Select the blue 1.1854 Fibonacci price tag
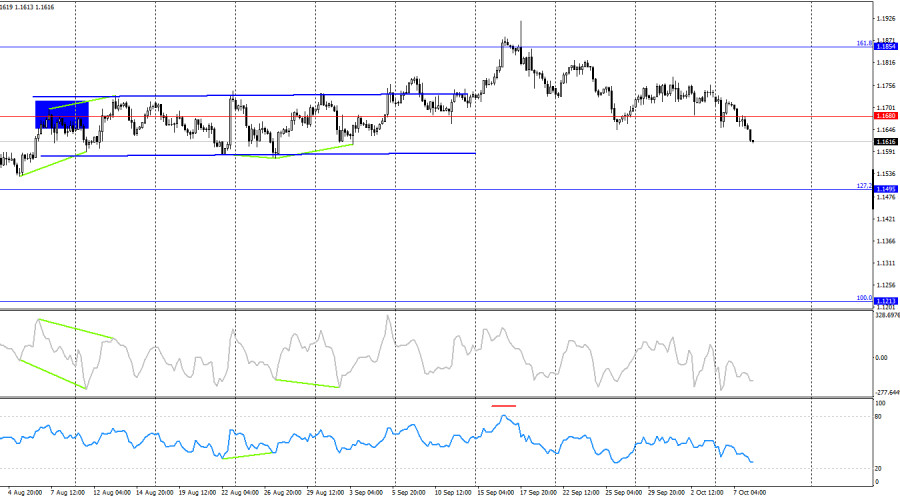The width and height of the screenshot is (900, 500). click(x=884, y=47)
